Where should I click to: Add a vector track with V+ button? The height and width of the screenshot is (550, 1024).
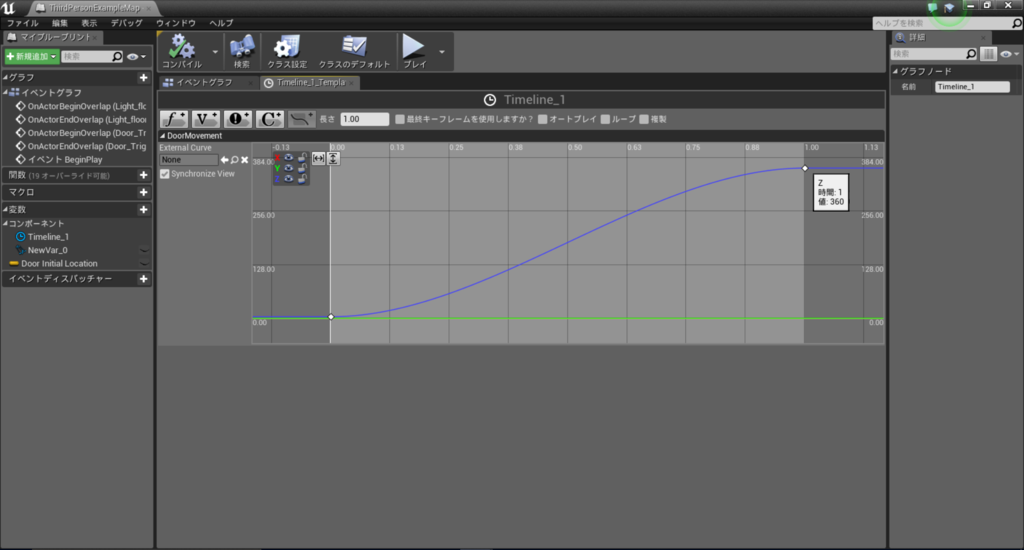click(205, 119)
